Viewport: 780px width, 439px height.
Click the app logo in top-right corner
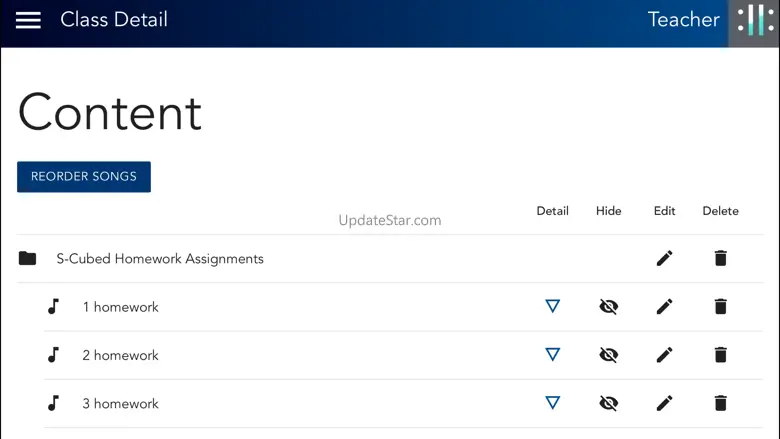[x=755, y=22]
